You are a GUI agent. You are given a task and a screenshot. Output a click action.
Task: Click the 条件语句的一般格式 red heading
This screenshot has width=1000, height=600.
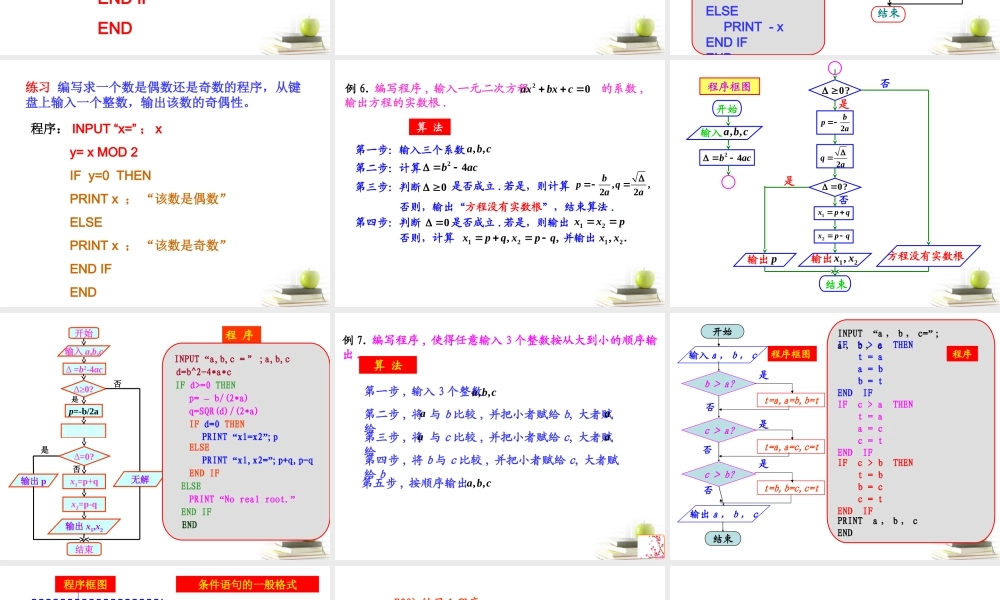[x=247, y=584]
